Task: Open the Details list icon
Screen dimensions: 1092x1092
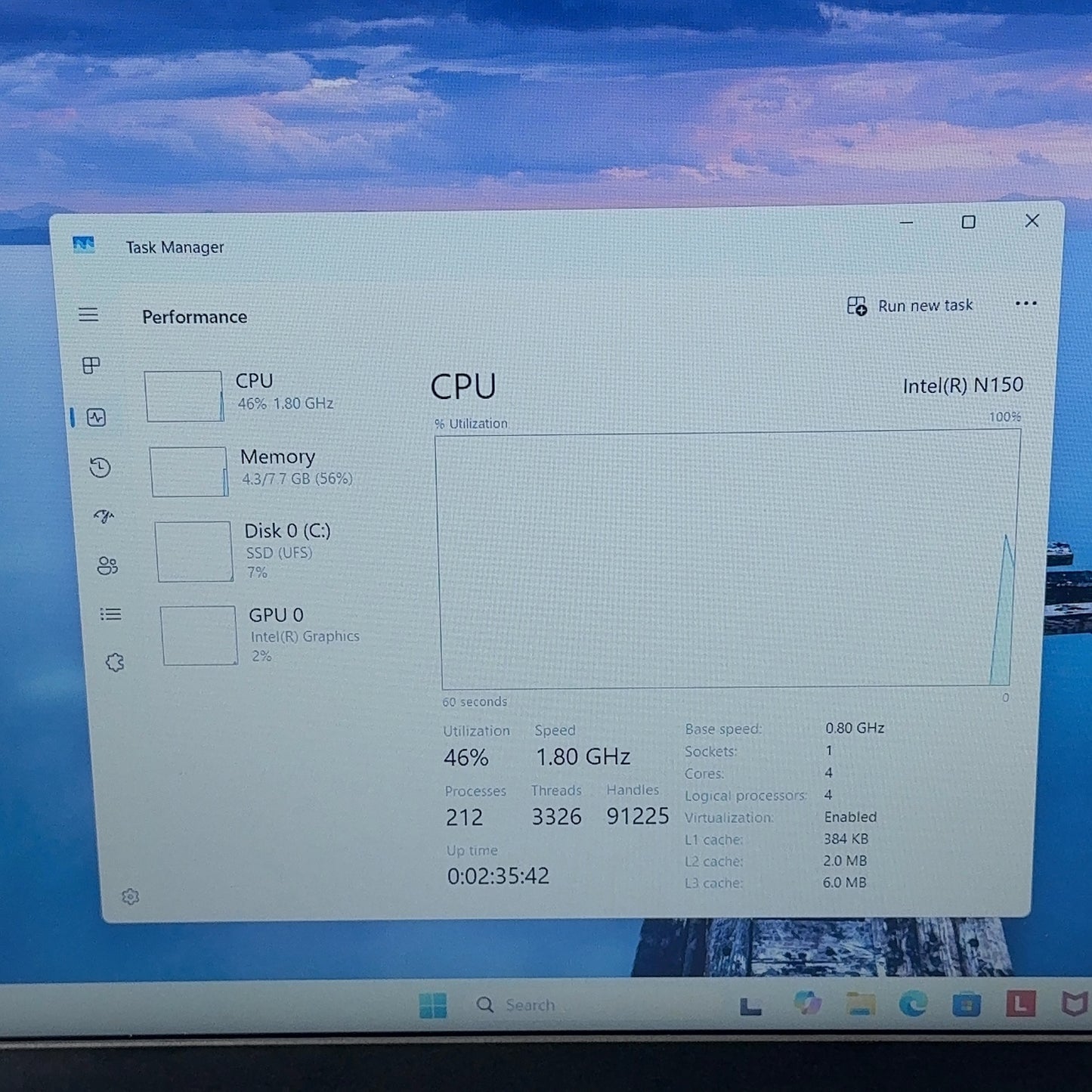Action: pos(110,614)
